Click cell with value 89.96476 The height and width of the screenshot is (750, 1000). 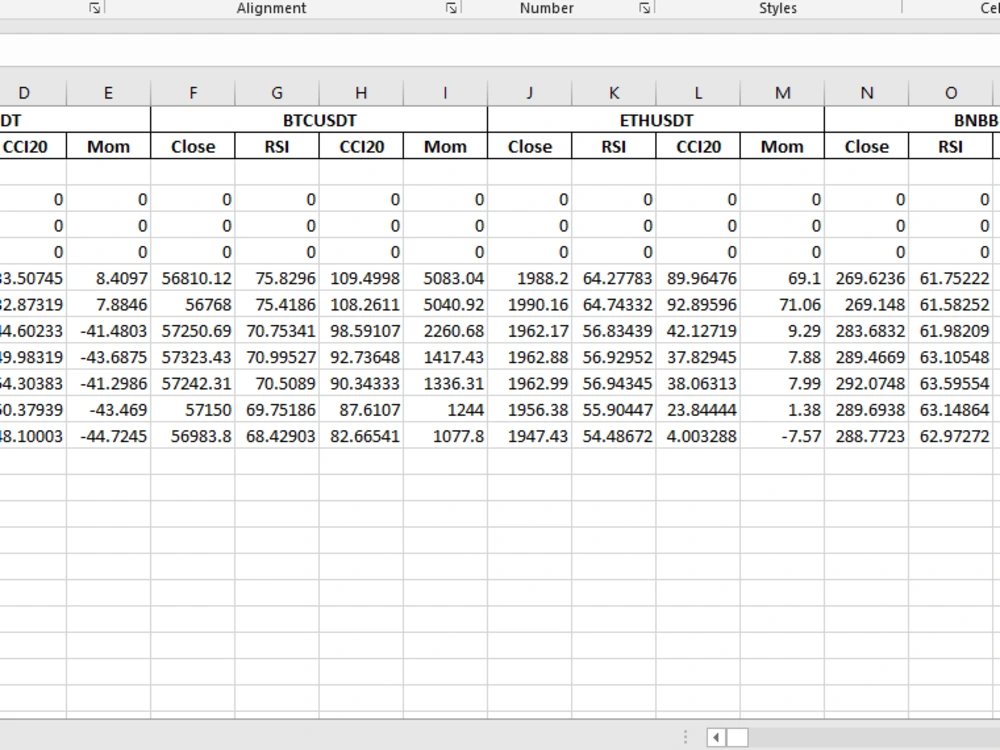698,278
